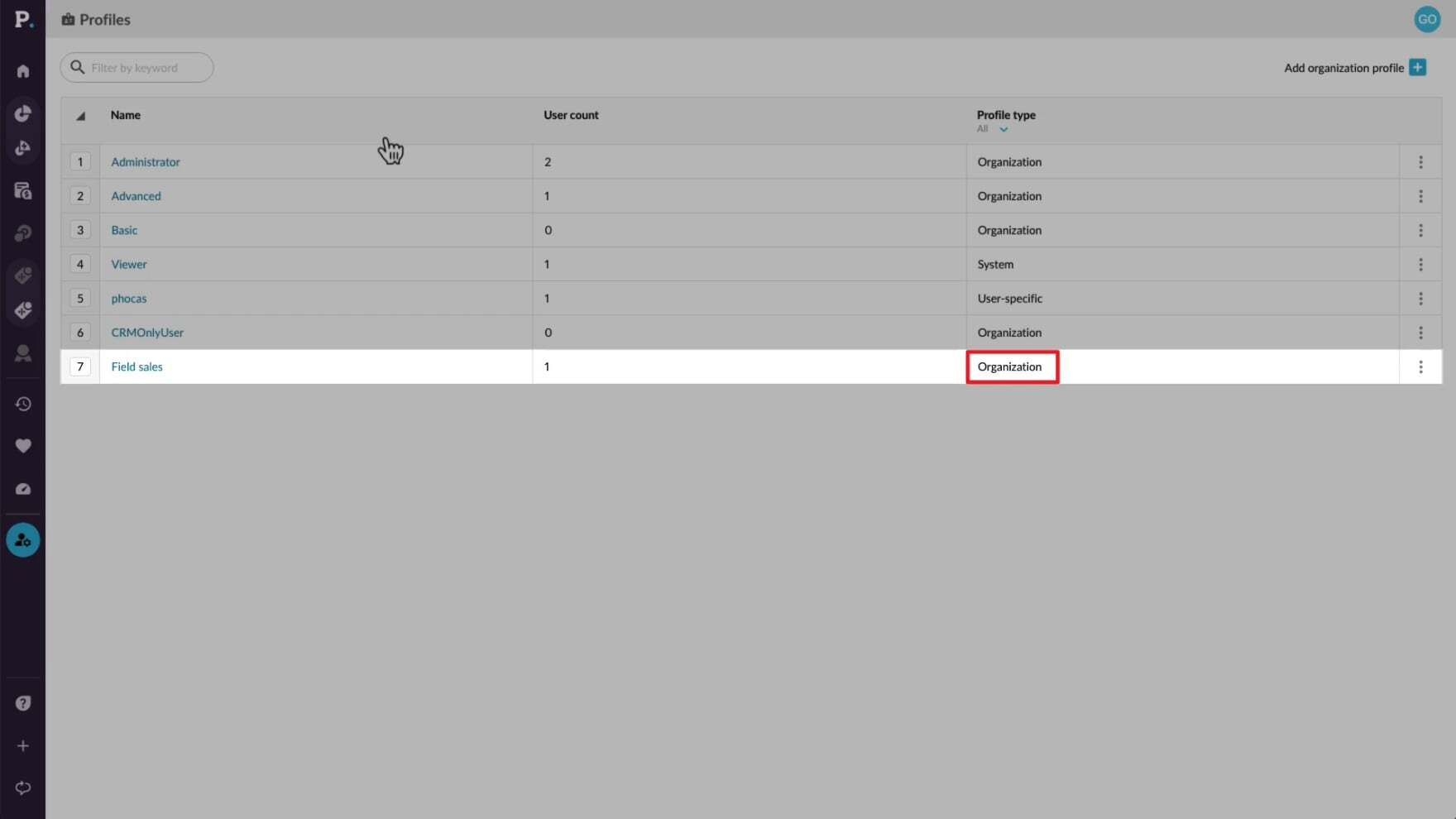Open the Field sales profile link

click(x=136, y=366)
